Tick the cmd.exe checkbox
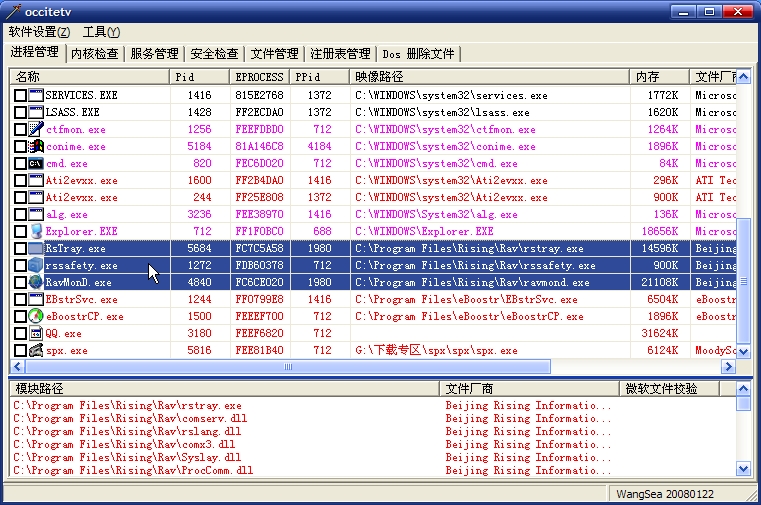This screenshot has height=505, width=761. click(x=20, y=163)
